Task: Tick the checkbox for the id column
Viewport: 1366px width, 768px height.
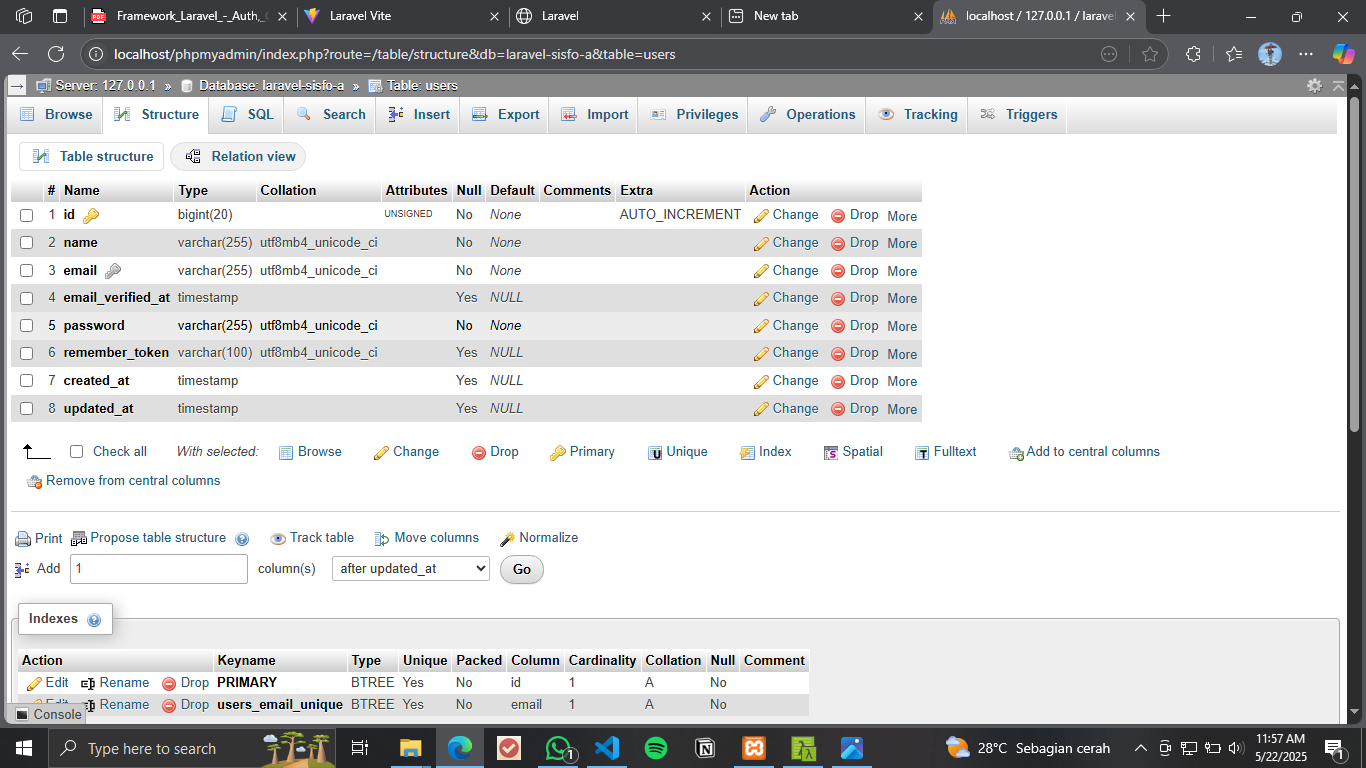Action: pos(27,215)
